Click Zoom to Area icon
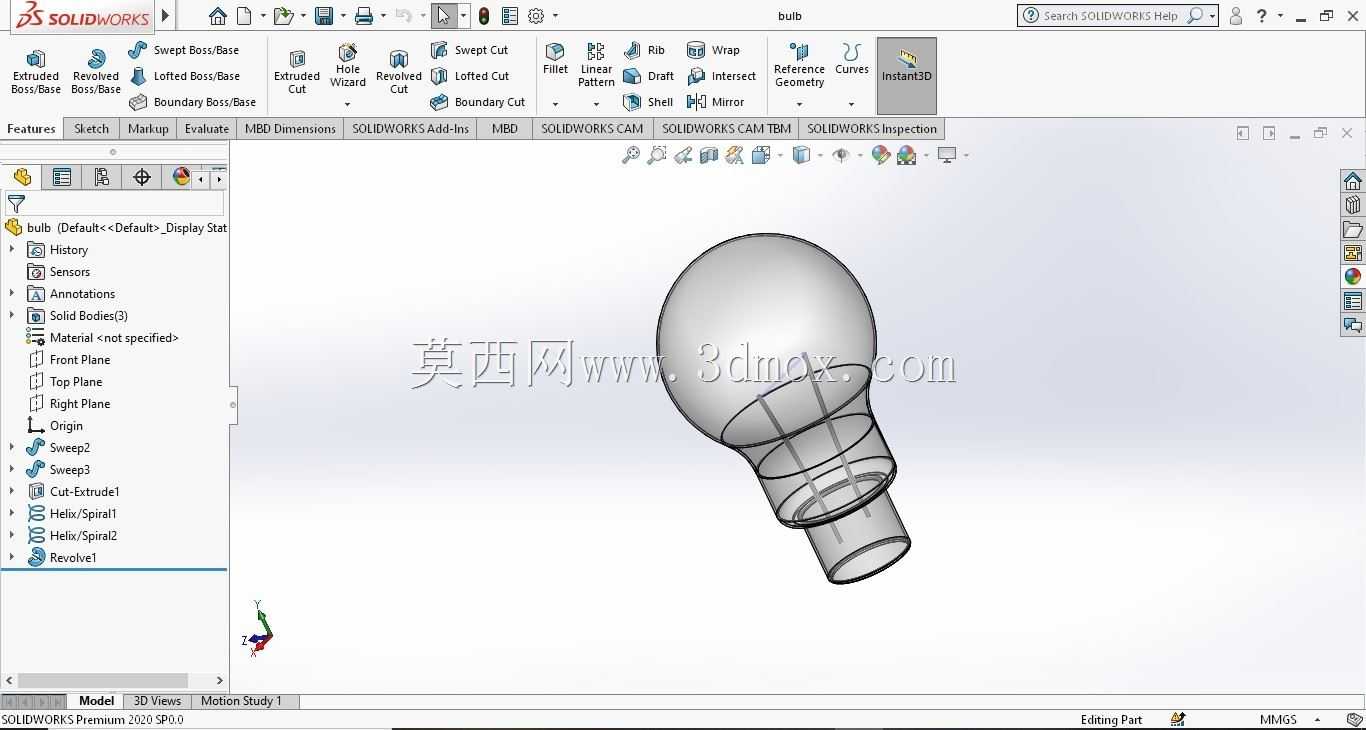1366x730 pixels. pyautogui.click(x=657, y=155)
